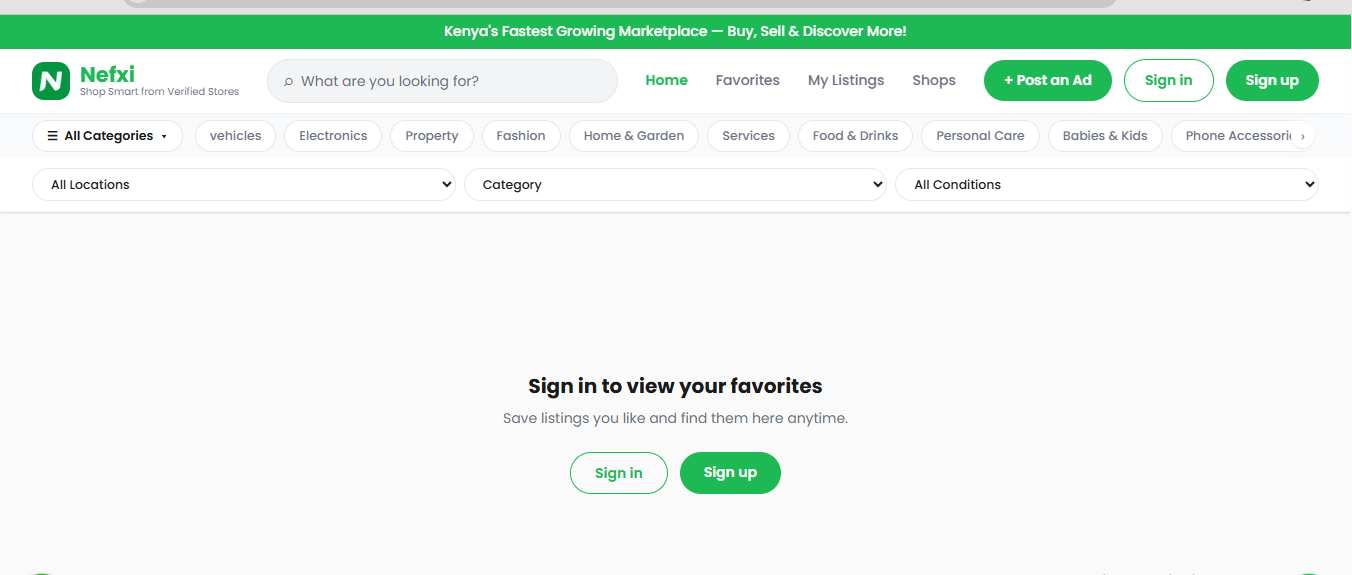
Task: Expand the All Conditions dropdown
Action: click(1107, 185)
